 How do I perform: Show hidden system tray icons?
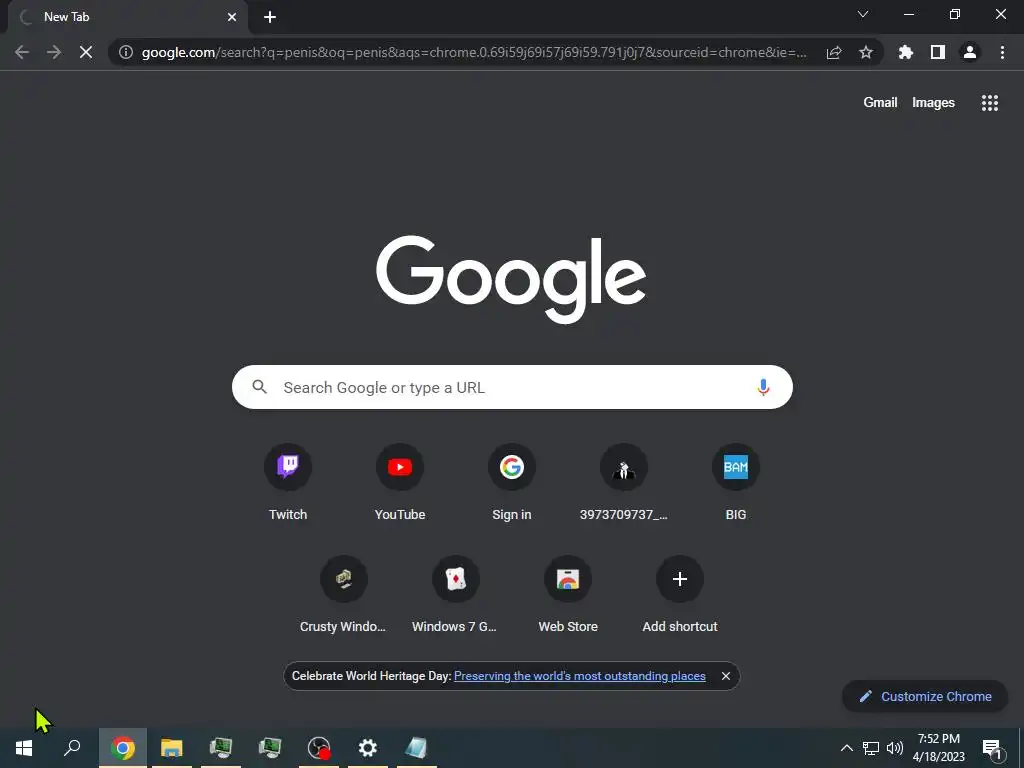846,748
